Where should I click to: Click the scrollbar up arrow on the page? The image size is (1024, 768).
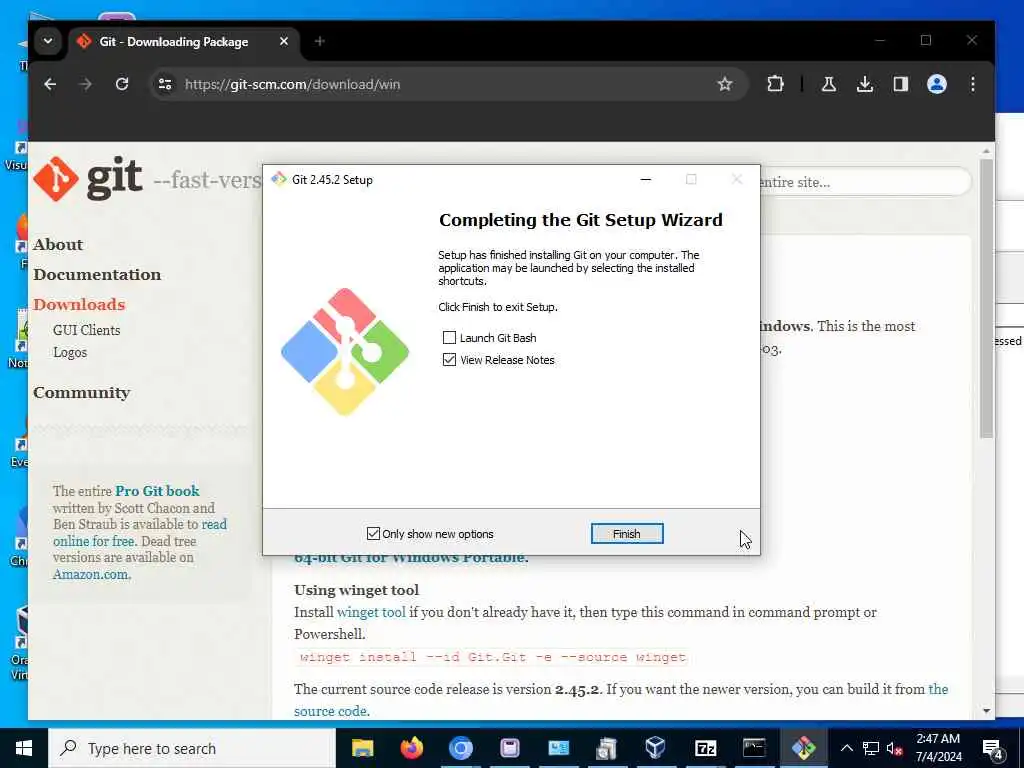click(986, 150)
